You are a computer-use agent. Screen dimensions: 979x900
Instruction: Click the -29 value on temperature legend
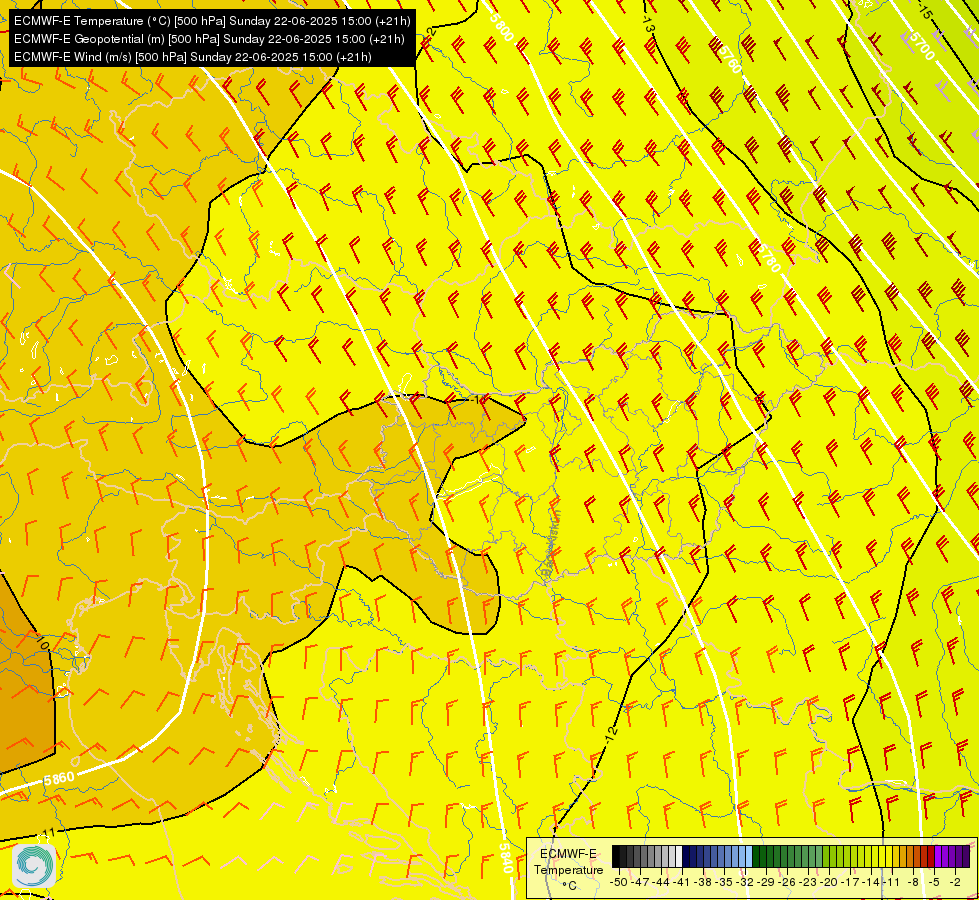pos(766,882)
